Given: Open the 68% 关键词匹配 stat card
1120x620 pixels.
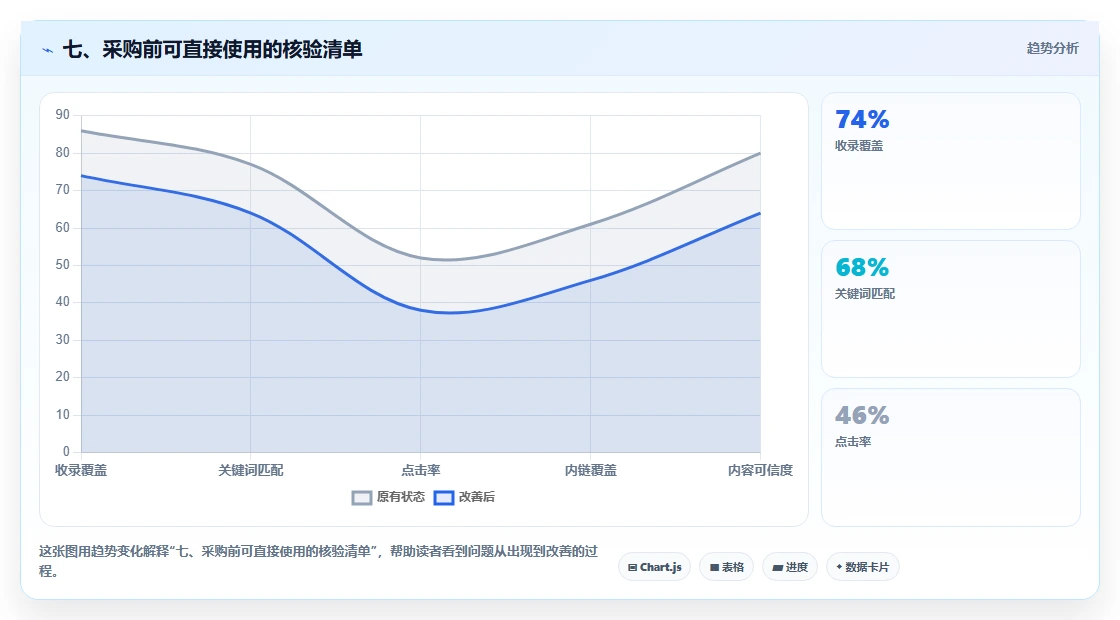Looking at the screenshot, I should tap(951, 309).
